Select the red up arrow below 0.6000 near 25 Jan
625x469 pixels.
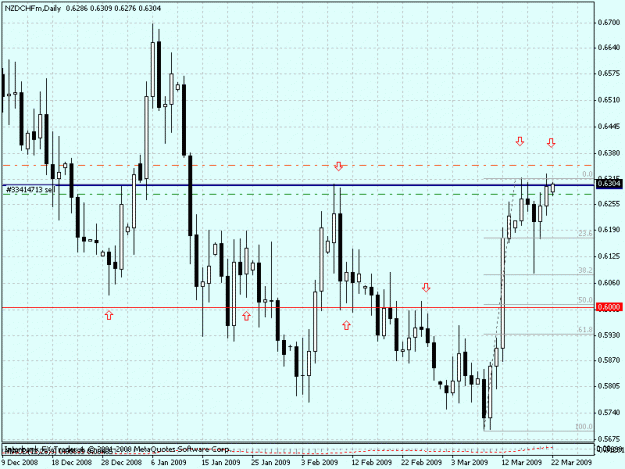coord(246,316)
